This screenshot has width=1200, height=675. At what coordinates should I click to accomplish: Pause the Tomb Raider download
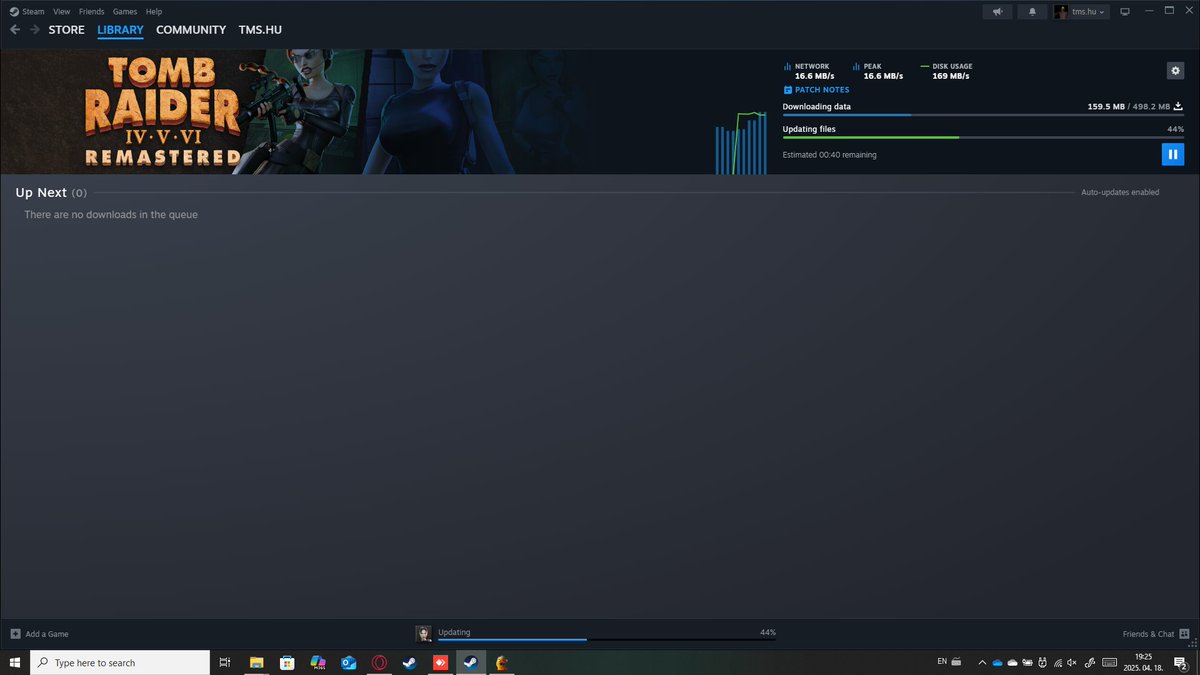coord(1173,154)
